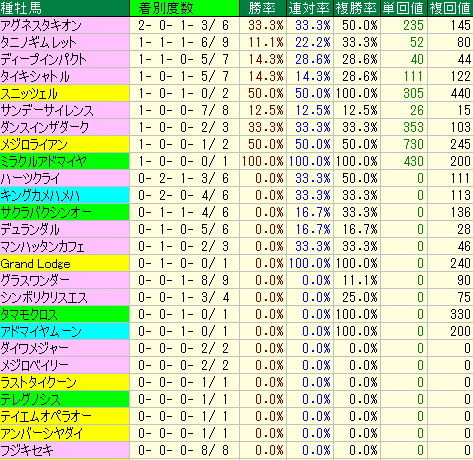Click 複回値 113 for キングカメハメハ
This screenshot has width=473, height=460.
point(461,195)
